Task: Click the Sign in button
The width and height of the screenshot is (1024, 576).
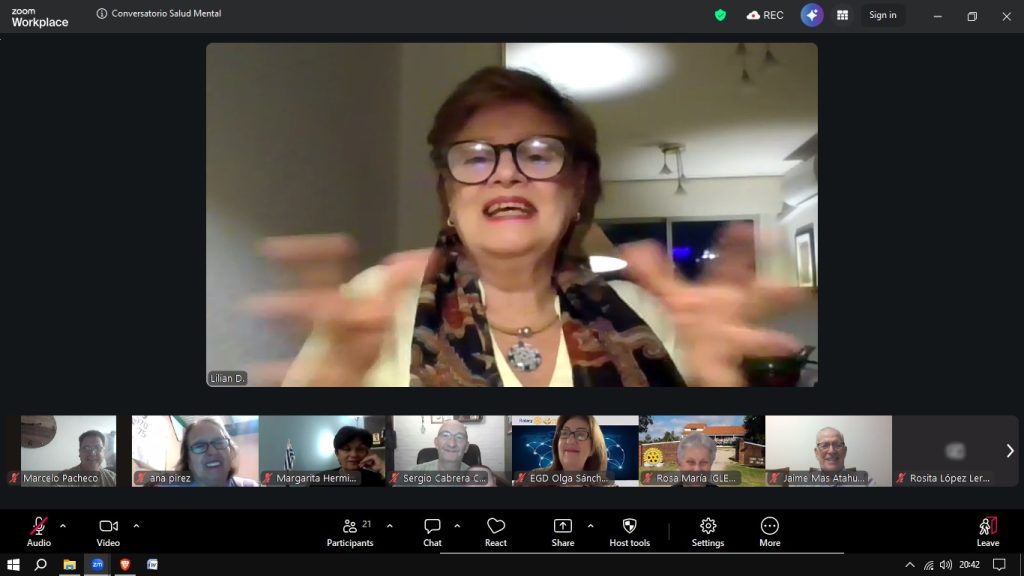Action: [x=882, y=15]
